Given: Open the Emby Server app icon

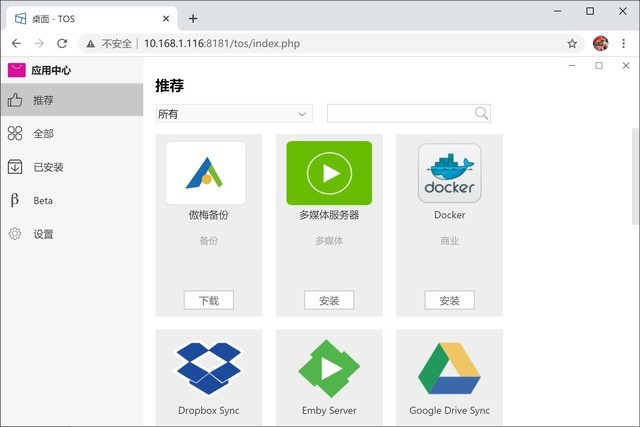Looking at the screenshot, I should [x=329, y=369].
